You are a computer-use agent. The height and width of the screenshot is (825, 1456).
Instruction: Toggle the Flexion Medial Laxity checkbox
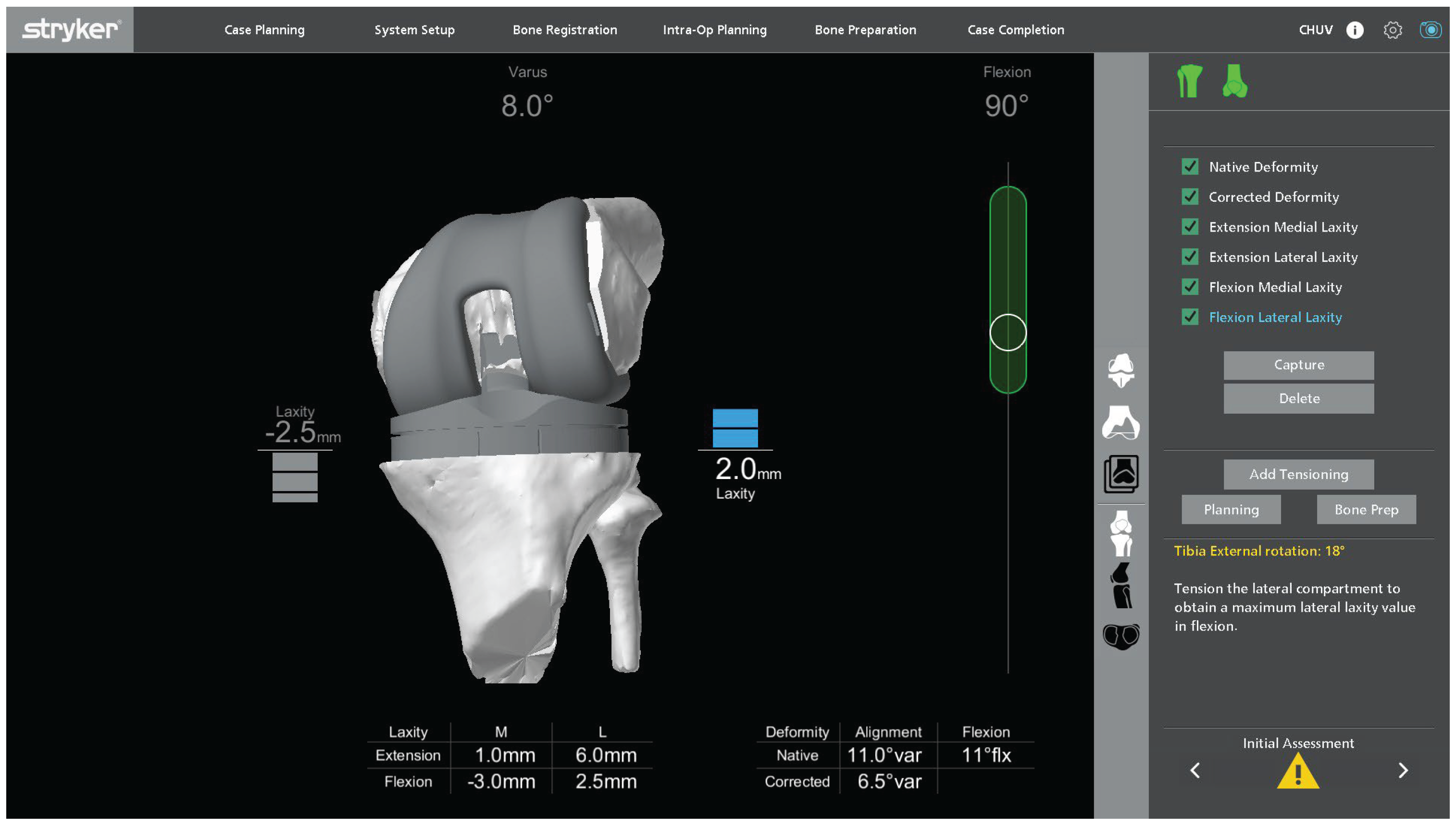click(x=1189, y=287)
